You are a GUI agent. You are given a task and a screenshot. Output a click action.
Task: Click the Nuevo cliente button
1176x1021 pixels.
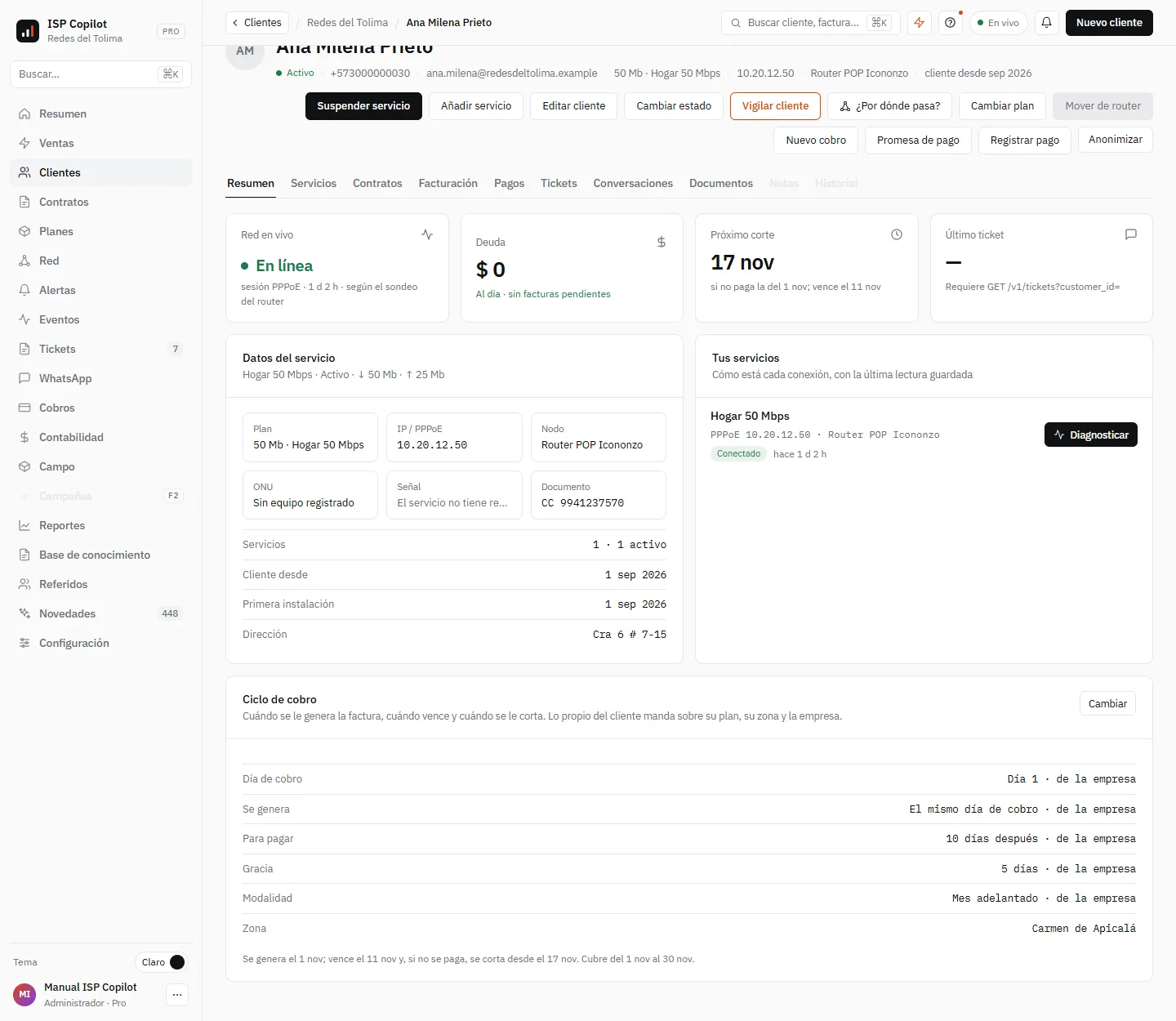coord(1109,23)
